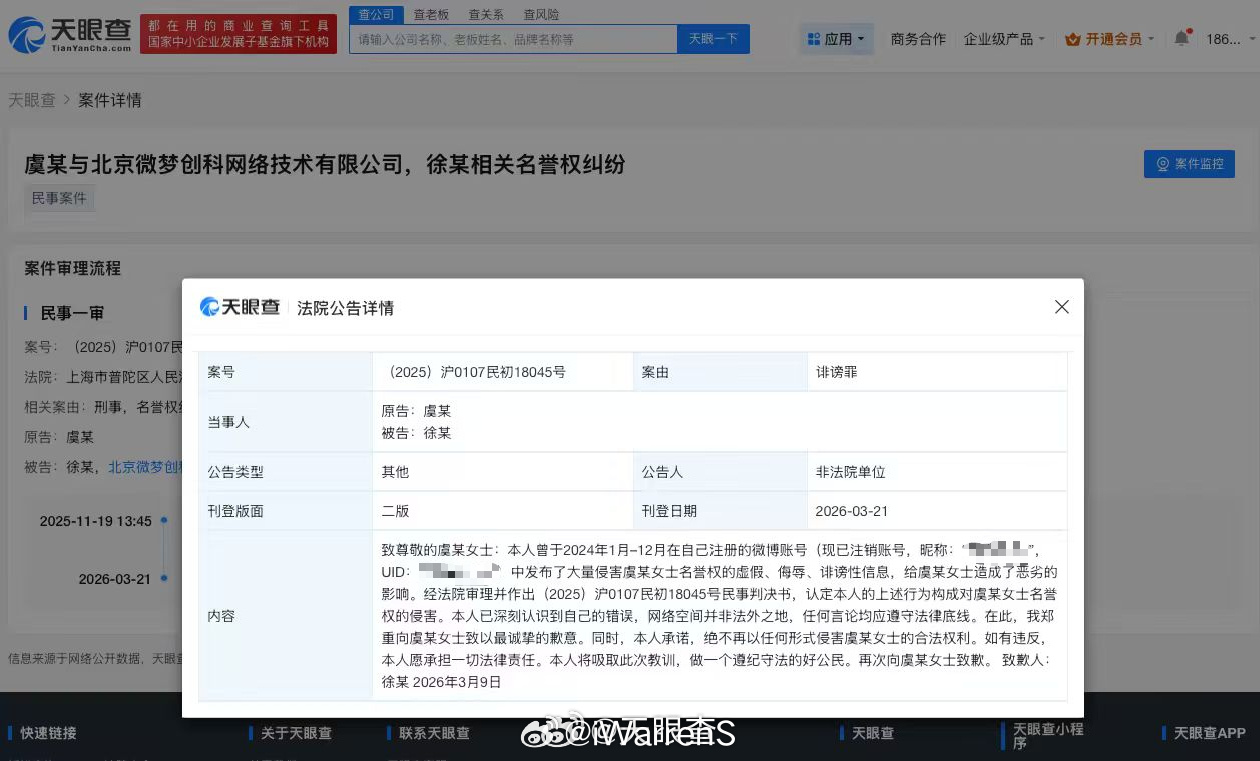
Task: Open notifications via the bell icon
Action: (x=1181, y=38)
